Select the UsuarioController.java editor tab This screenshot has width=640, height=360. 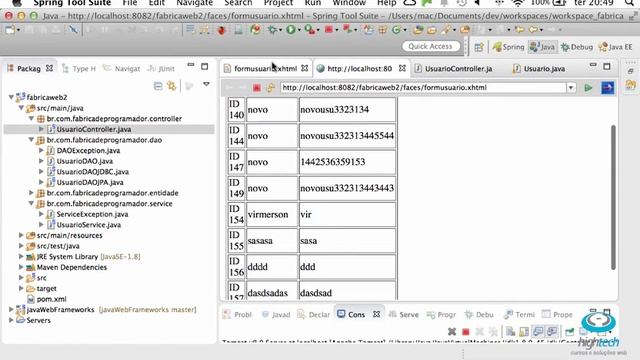point(454,69)
